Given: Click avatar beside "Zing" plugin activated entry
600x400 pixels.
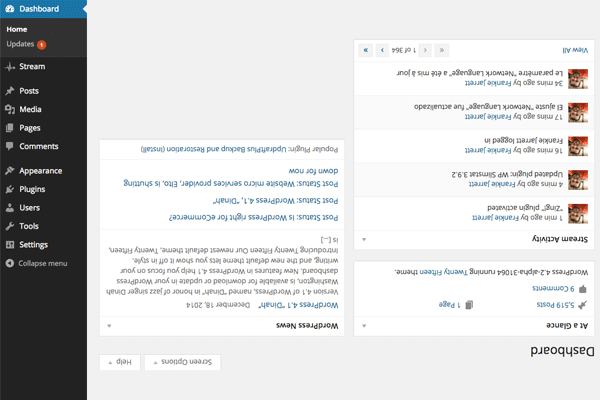Looking at the screenshot, I should tap(578, 214).
